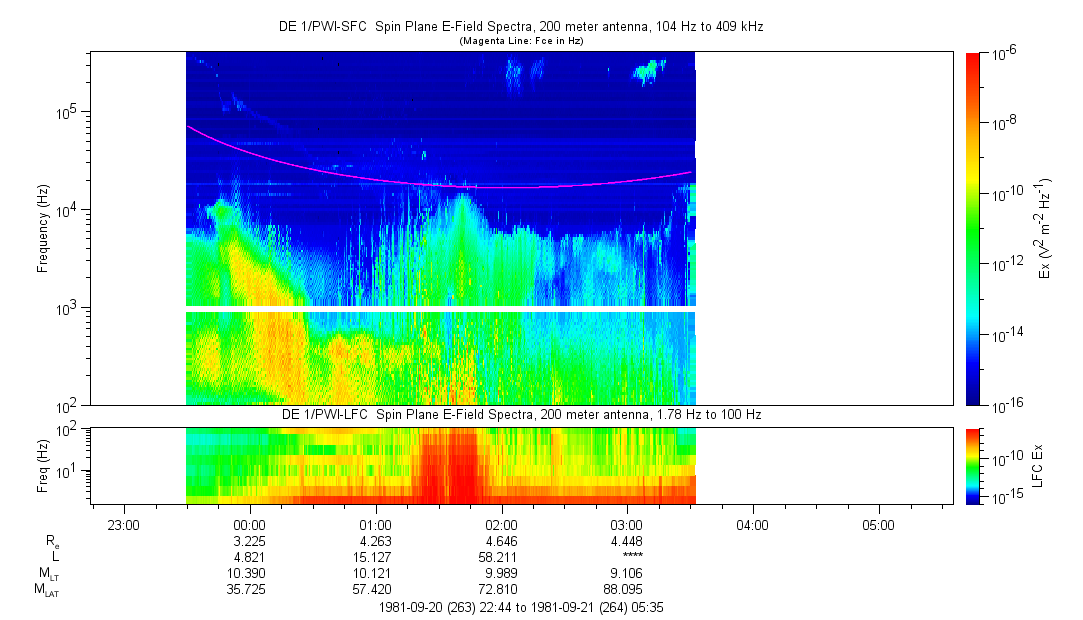
Task: Click the DE 1/PWI-SFC plot title
Action: click(x=520, y=27)
